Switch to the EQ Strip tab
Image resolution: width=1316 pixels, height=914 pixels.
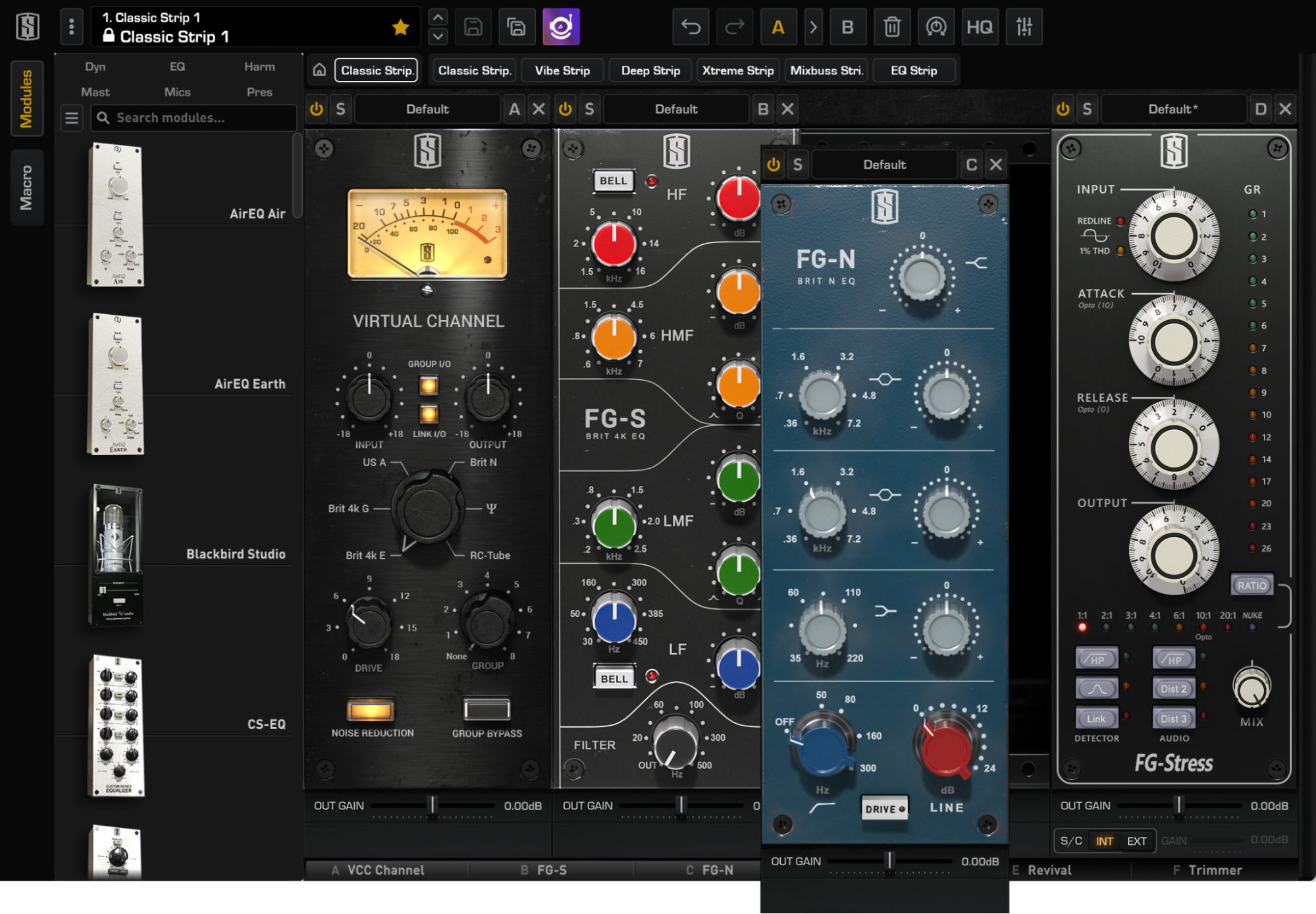(914, 70)
